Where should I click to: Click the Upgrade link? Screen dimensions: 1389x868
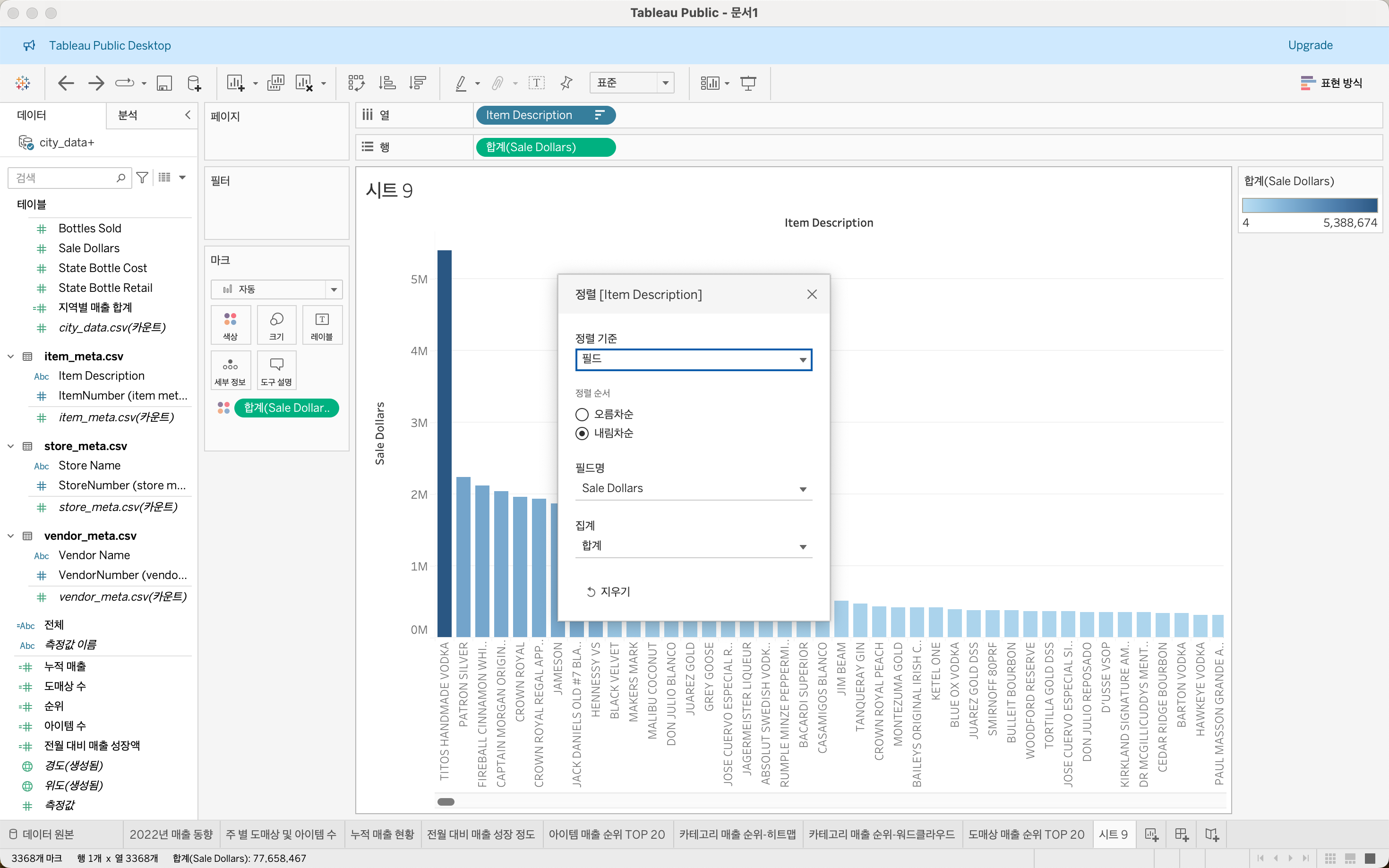point(1310,45)
